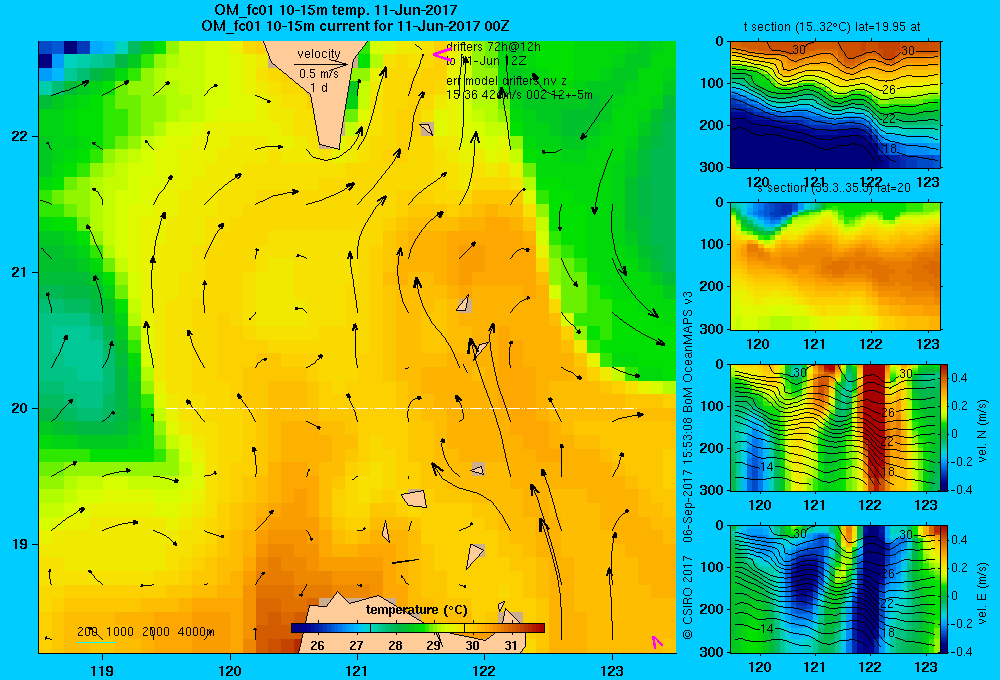
Task: Open the northward velocity section panel
Action: click(x=835, y=427)
